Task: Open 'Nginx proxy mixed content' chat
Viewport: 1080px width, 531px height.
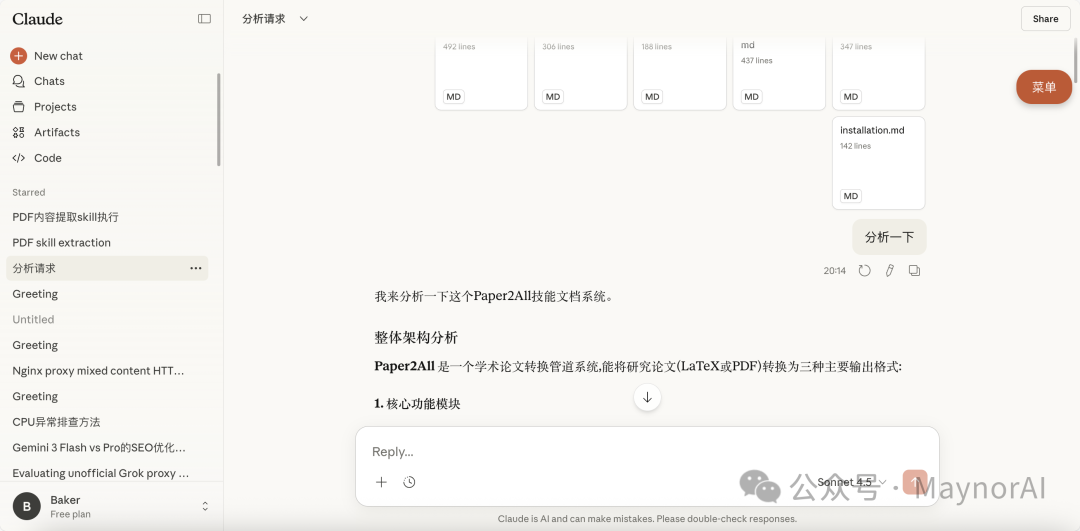Action: (x=107, y=371)
